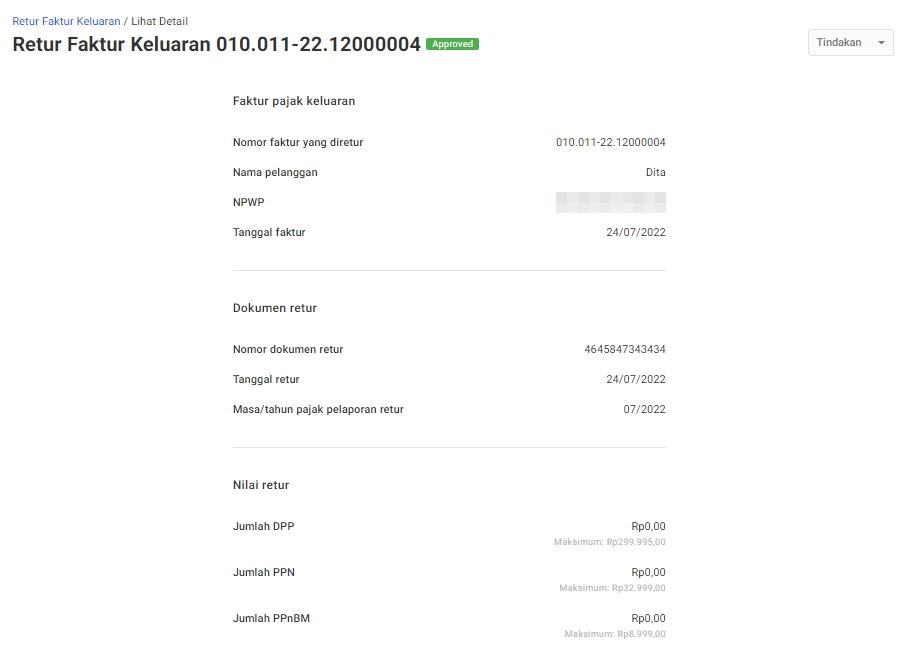Viewport: 899px width, 664px height.
Task: Click the blurred NPWP value
Action: pos(610,202)
